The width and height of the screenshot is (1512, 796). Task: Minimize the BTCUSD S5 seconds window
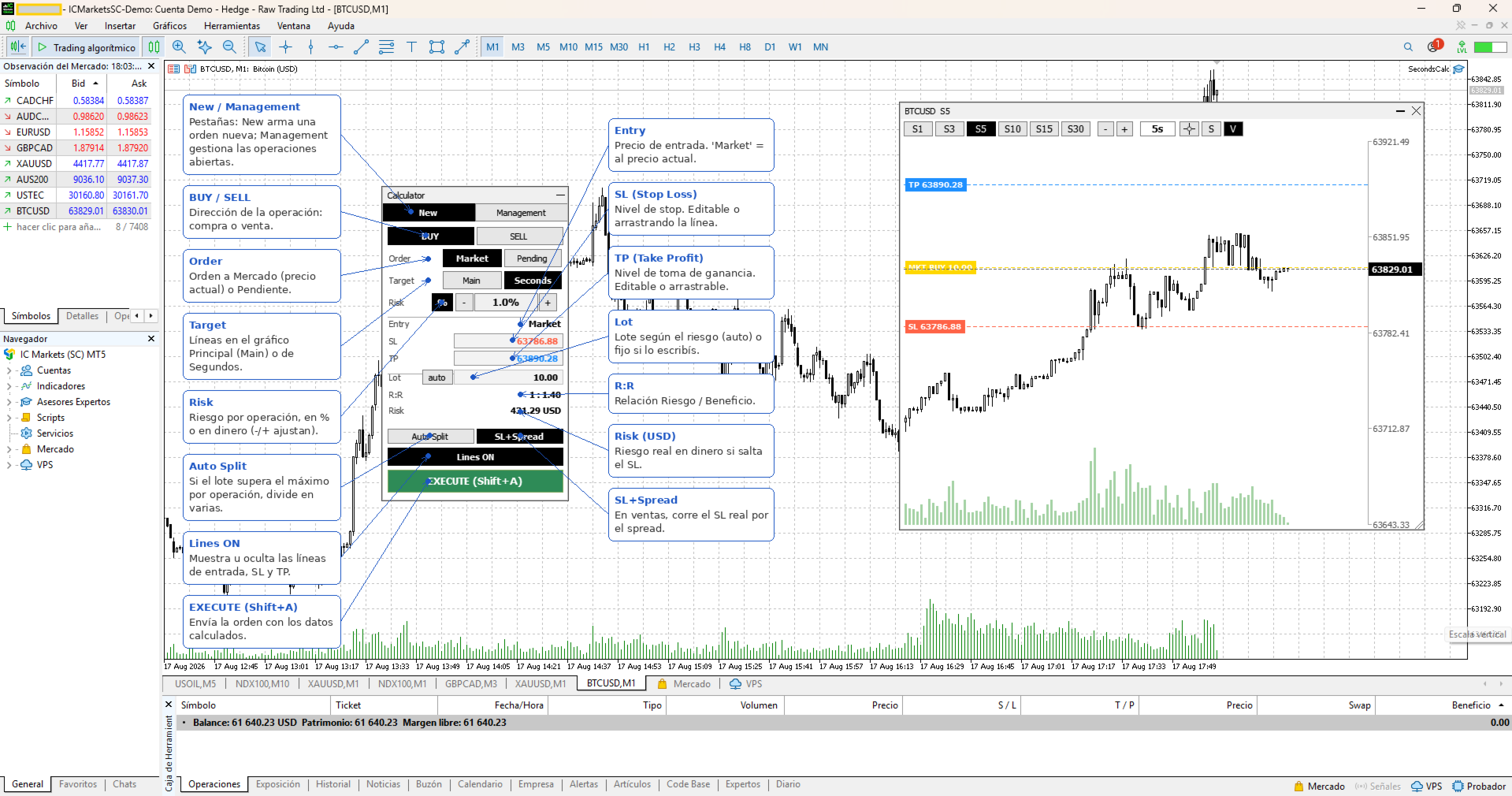1400,111
